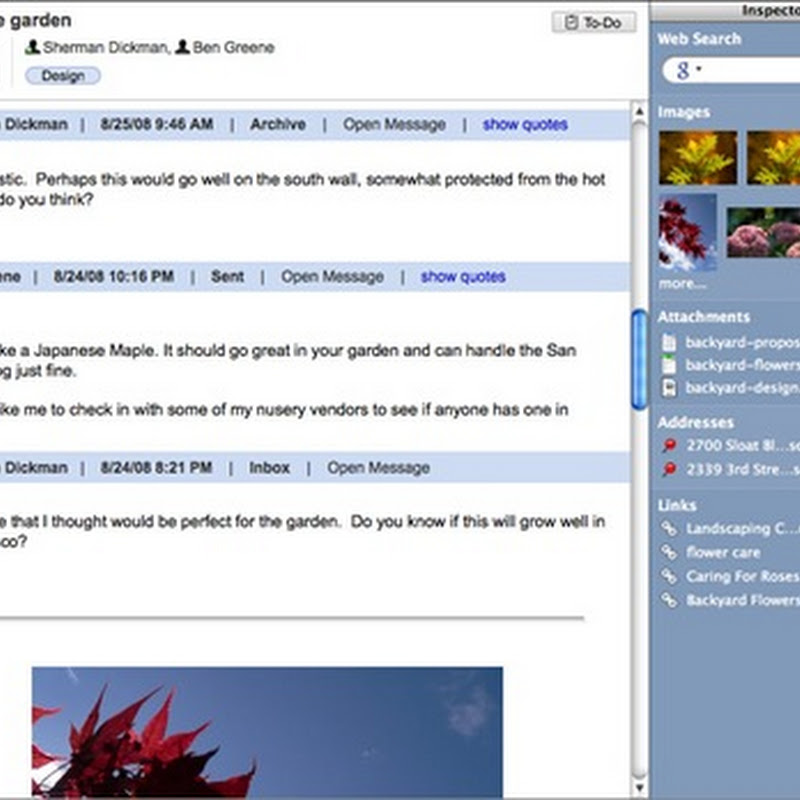Click Archive label in first message header
This screenshot has width=800, height=800.
[278, 124]
